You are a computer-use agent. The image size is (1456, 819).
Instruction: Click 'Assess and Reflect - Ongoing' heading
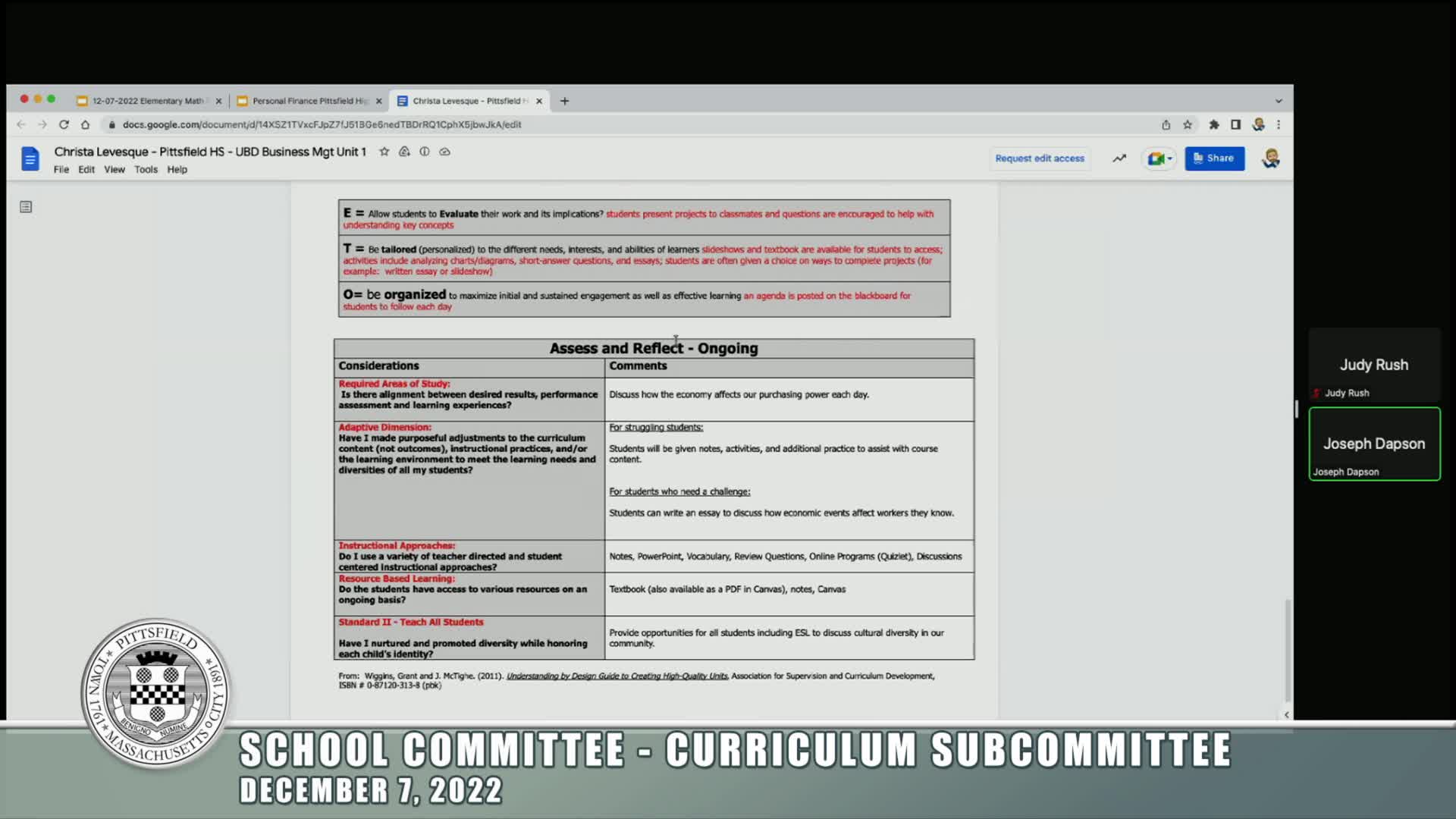[654, 348]
